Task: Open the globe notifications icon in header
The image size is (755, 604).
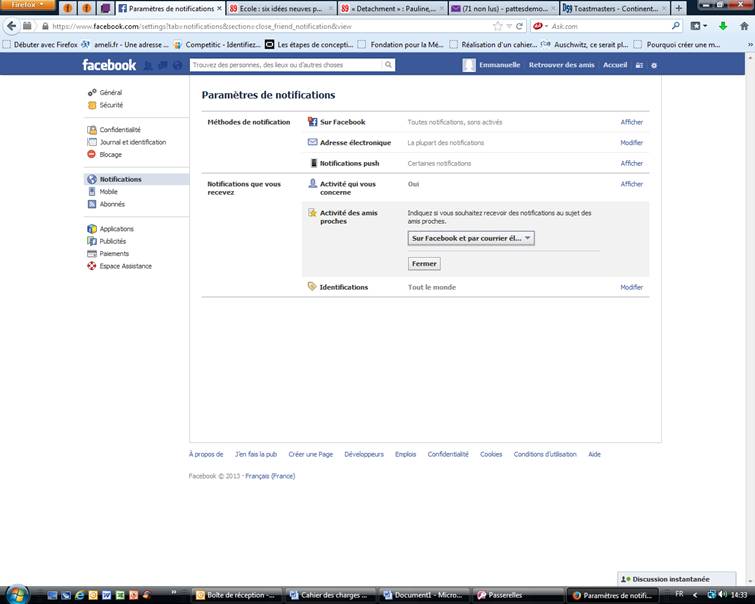Action: pyautogui.click(x=177, y=65)
